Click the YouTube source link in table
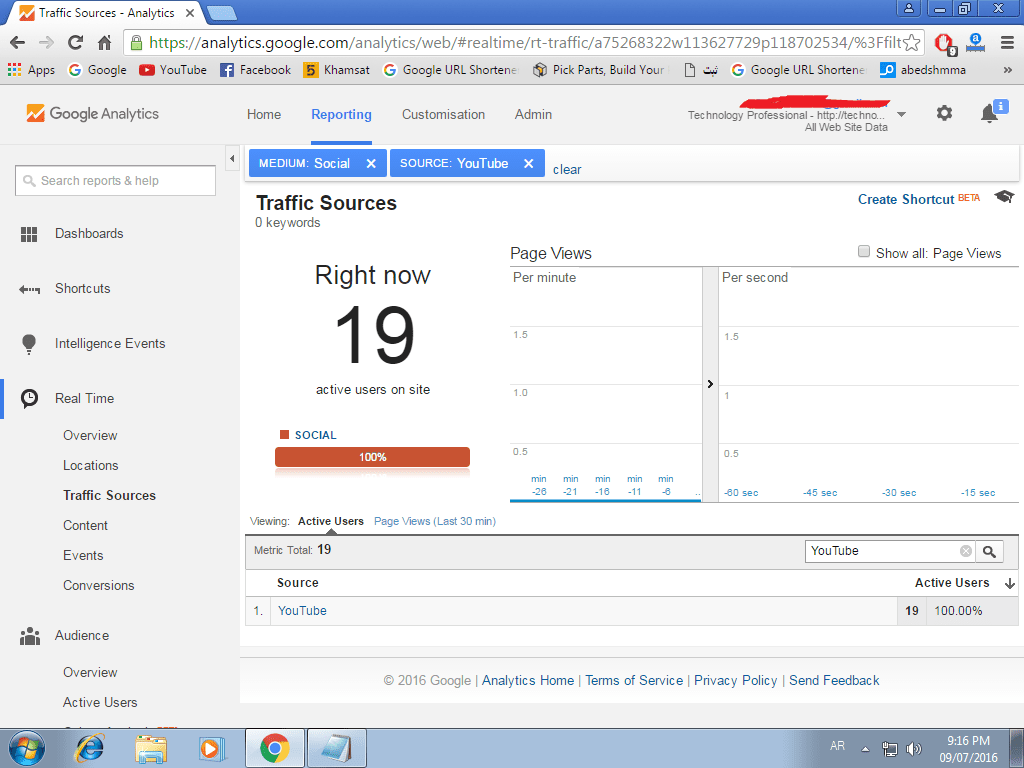The image size is (1024, 768). click(x=302, y=611)
